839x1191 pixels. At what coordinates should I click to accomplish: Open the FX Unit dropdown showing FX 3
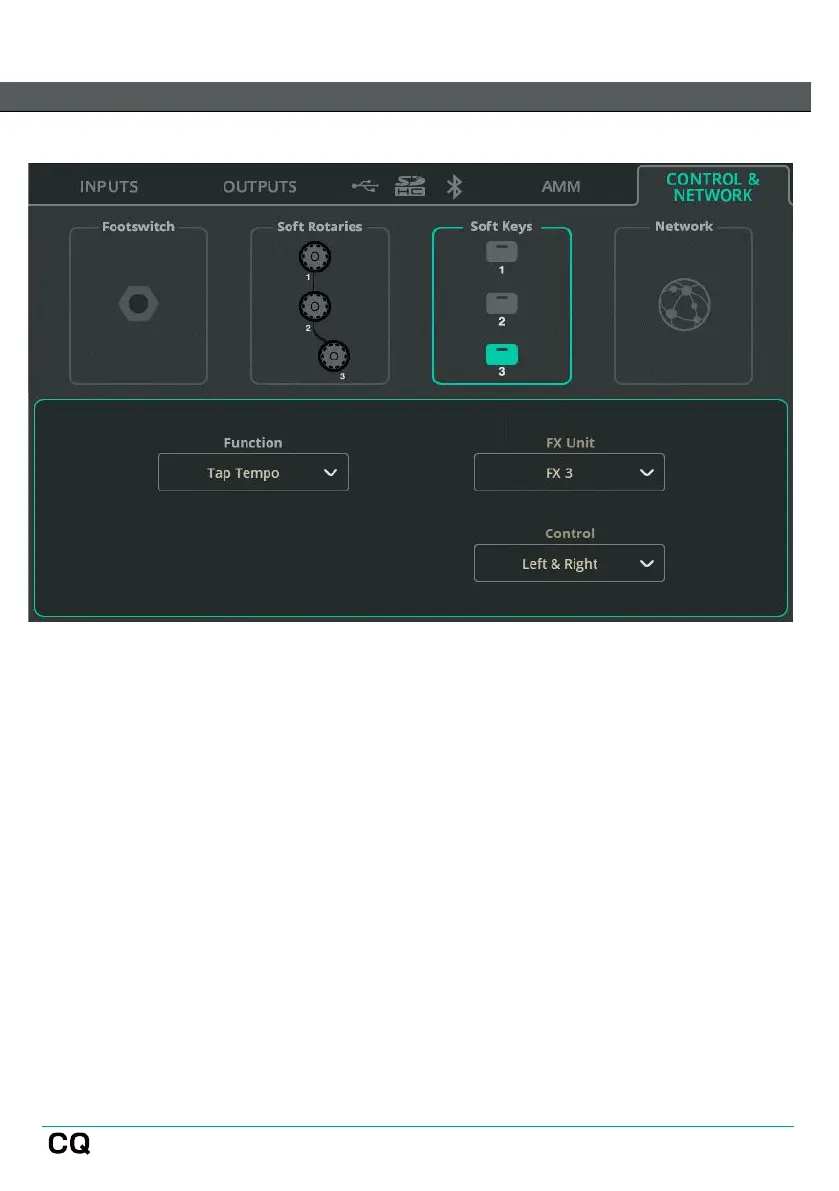tap(569, 472)
